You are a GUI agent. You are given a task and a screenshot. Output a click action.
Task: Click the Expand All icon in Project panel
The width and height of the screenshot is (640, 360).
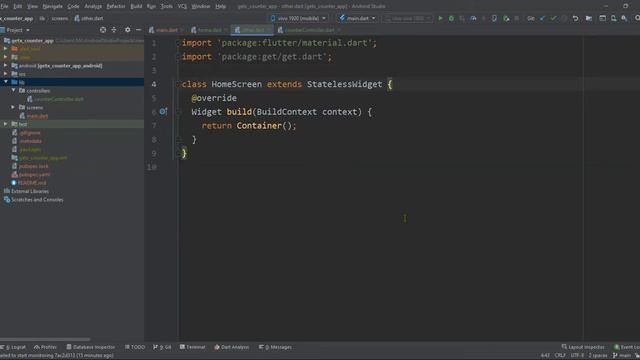click(x=114, y=30)
